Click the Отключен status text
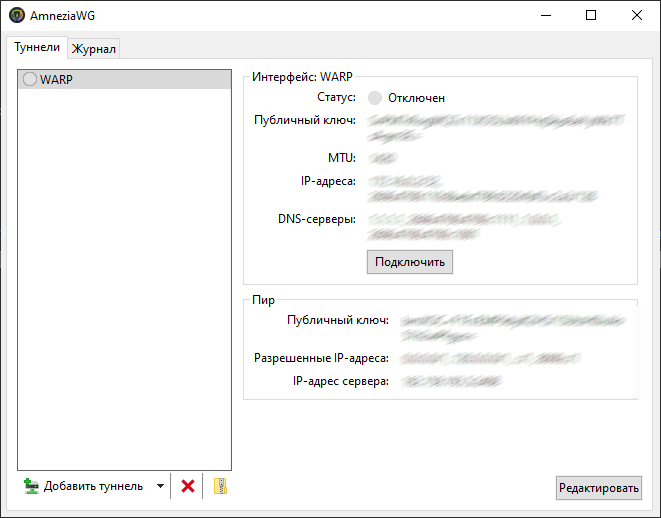This screenshot has height=518, width=661. click(416, 98)
